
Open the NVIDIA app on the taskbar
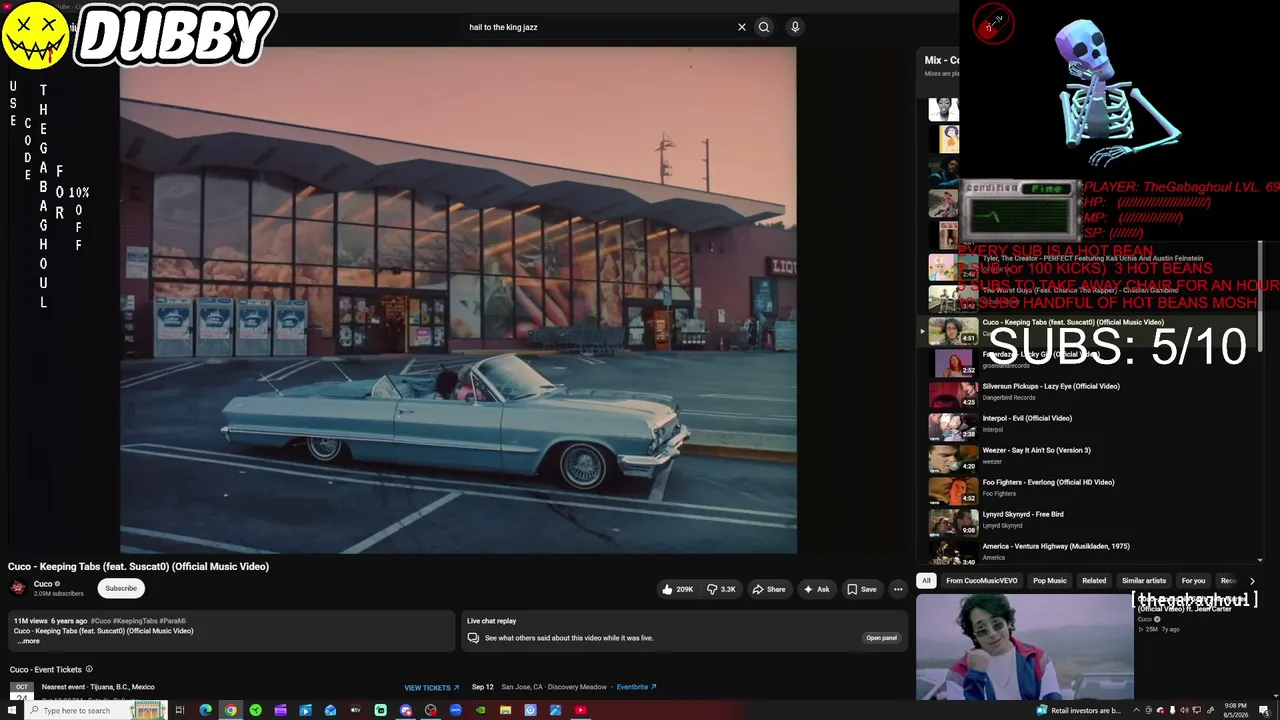(x=480, y=710)
